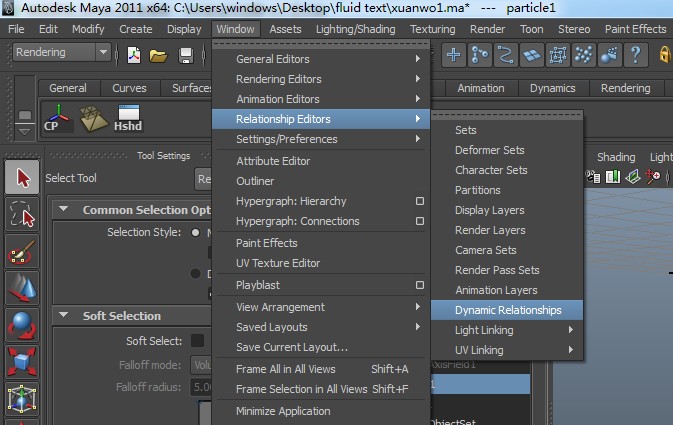Click the lock icon on status line
The height and width of the screenshot is (425, 673).
665,55
